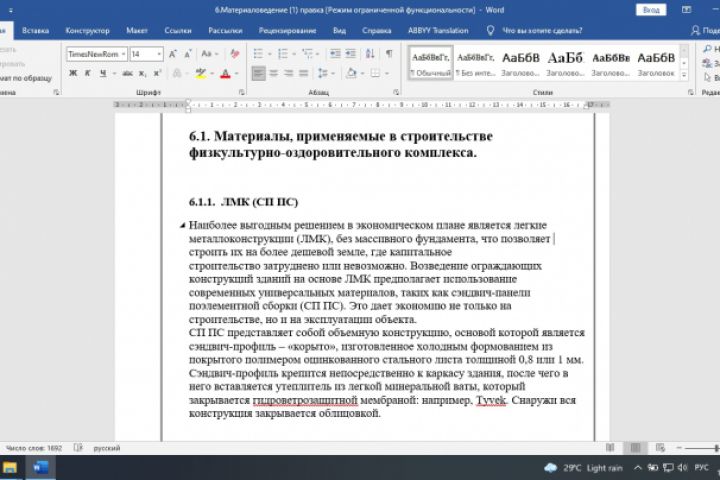The width and height of the screenshot is (720, 480).
Task: Collapse the paragraph starting with Наиболее выгодным
Action: pyautogui.click(x=182, y=225)
